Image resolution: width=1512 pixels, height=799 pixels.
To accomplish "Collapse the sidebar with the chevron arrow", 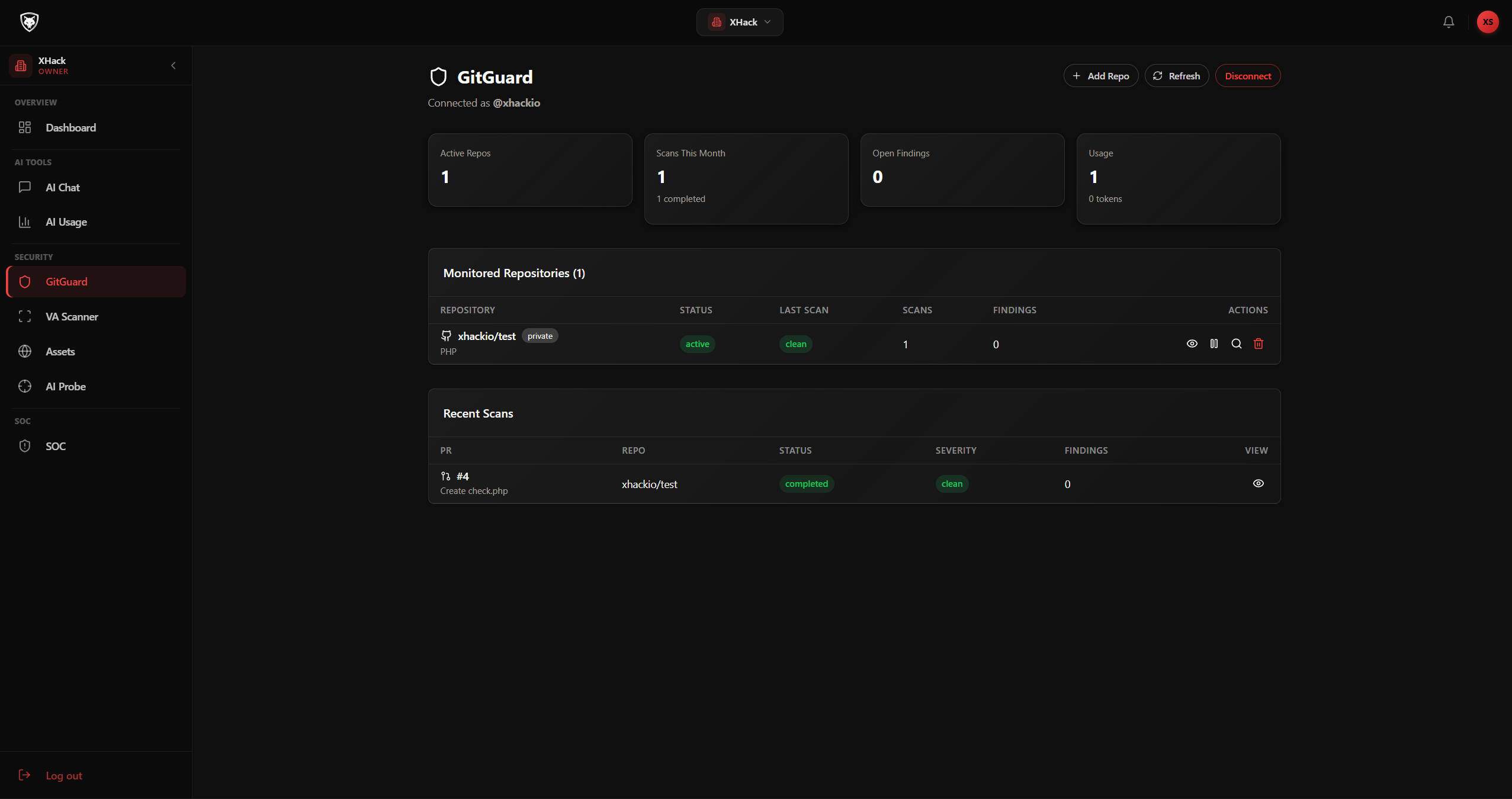I will (174, 66).
